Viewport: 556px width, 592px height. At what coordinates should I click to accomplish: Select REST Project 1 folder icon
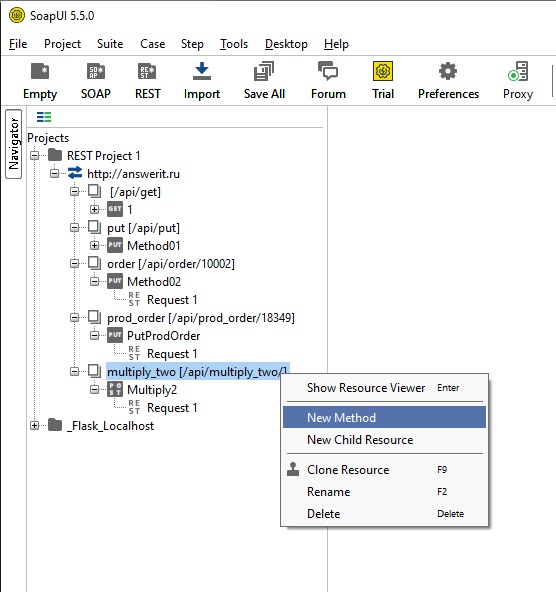coord(55,155)
